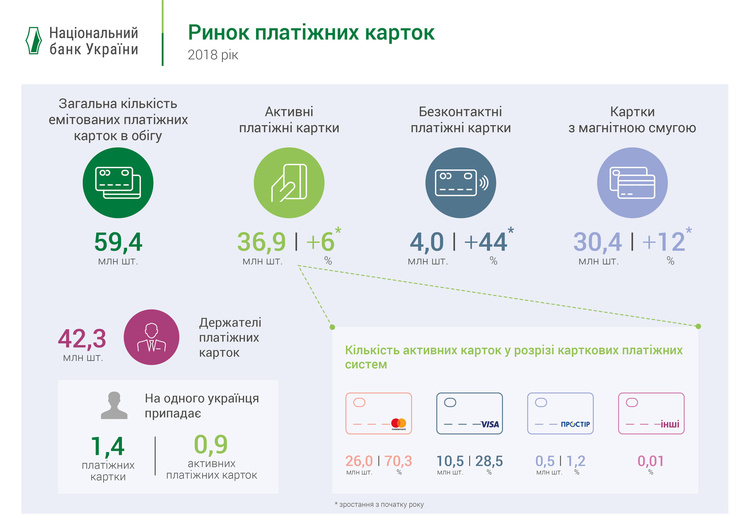Image resolution: width=750 pixels, height=531 pixels.
Task: Click the Mastercard share 70,3
Action: coord(398,461)
